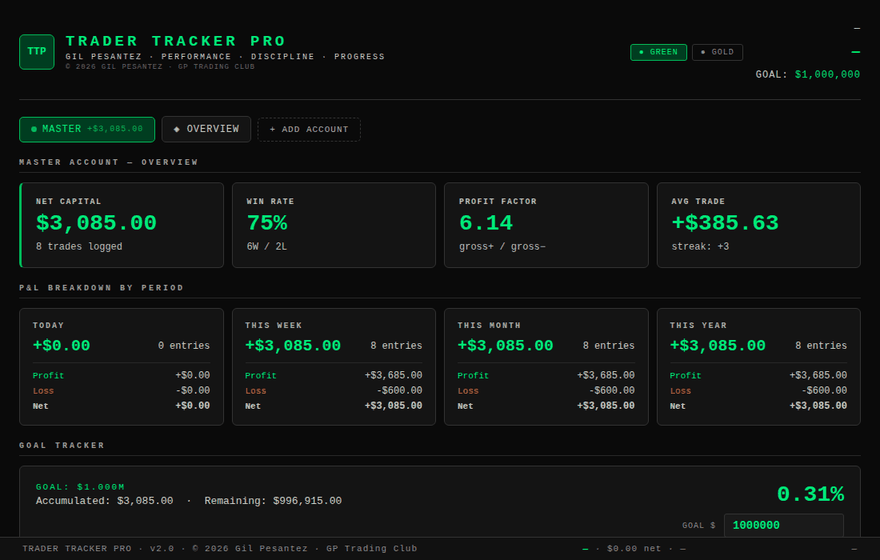The width and height of the screenshot is (880, 560).
Task: Click '8 entries' in This Month card
Action: click(x=608, y=346)
